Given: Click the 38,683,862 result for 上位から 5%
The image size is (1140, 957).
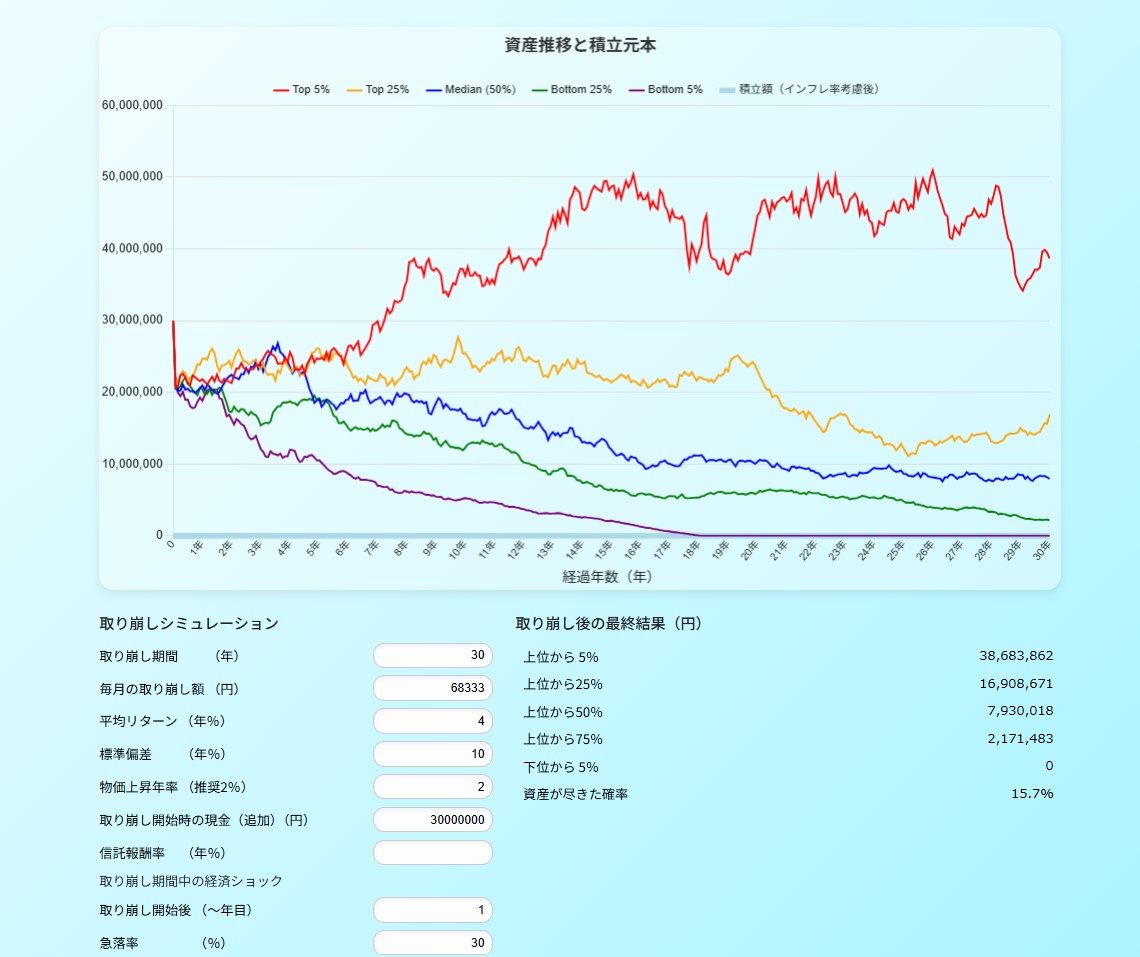Looking at the screenshot, I should [x=1016, y=656].
